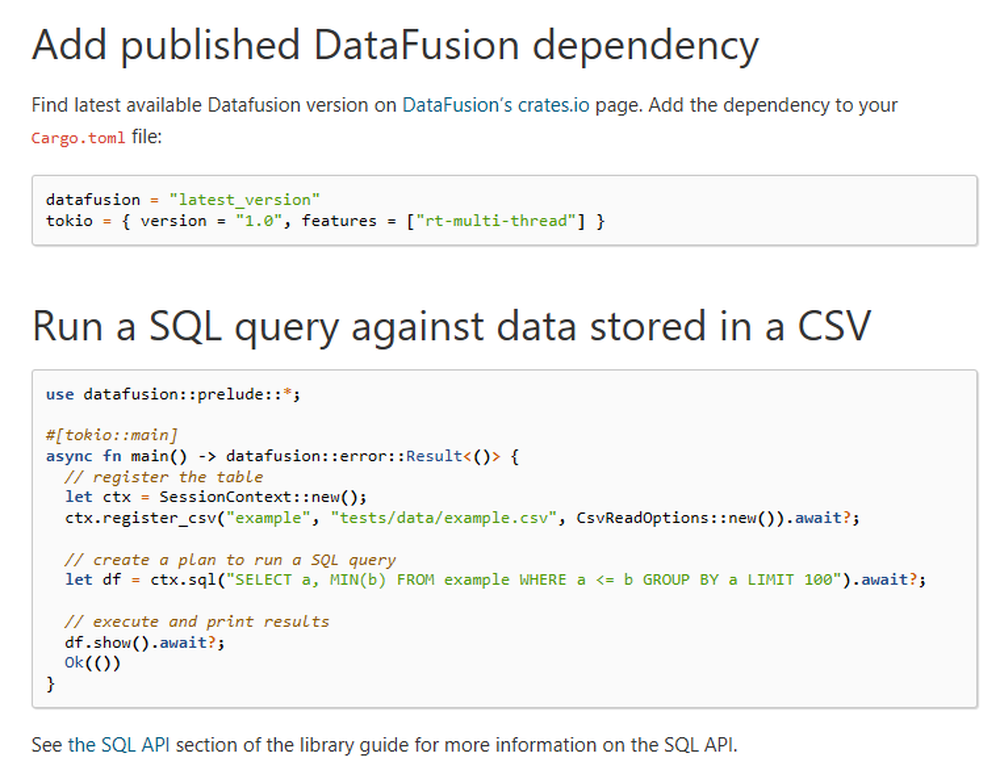Click the "rt-multi-thread" string in the tokio line

coord(496,221)
